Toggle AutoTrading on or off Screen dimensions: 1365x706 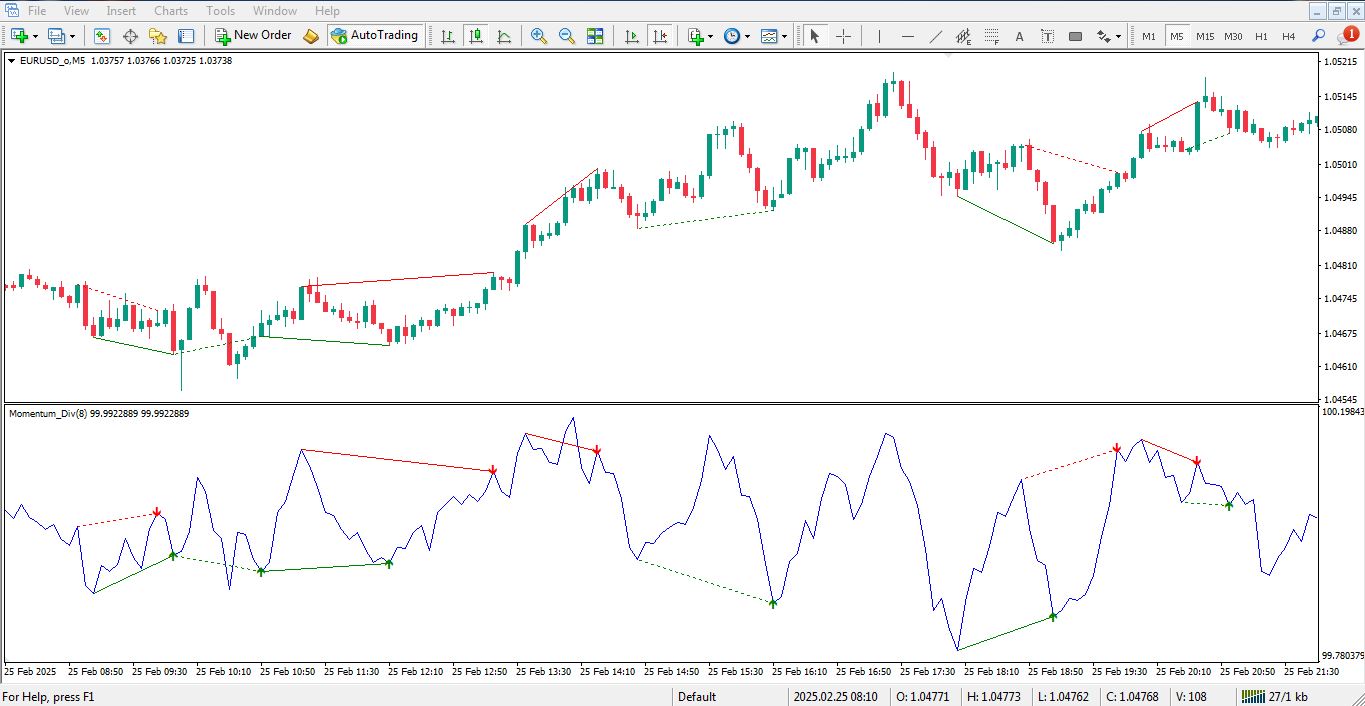(x=374, y=36)
